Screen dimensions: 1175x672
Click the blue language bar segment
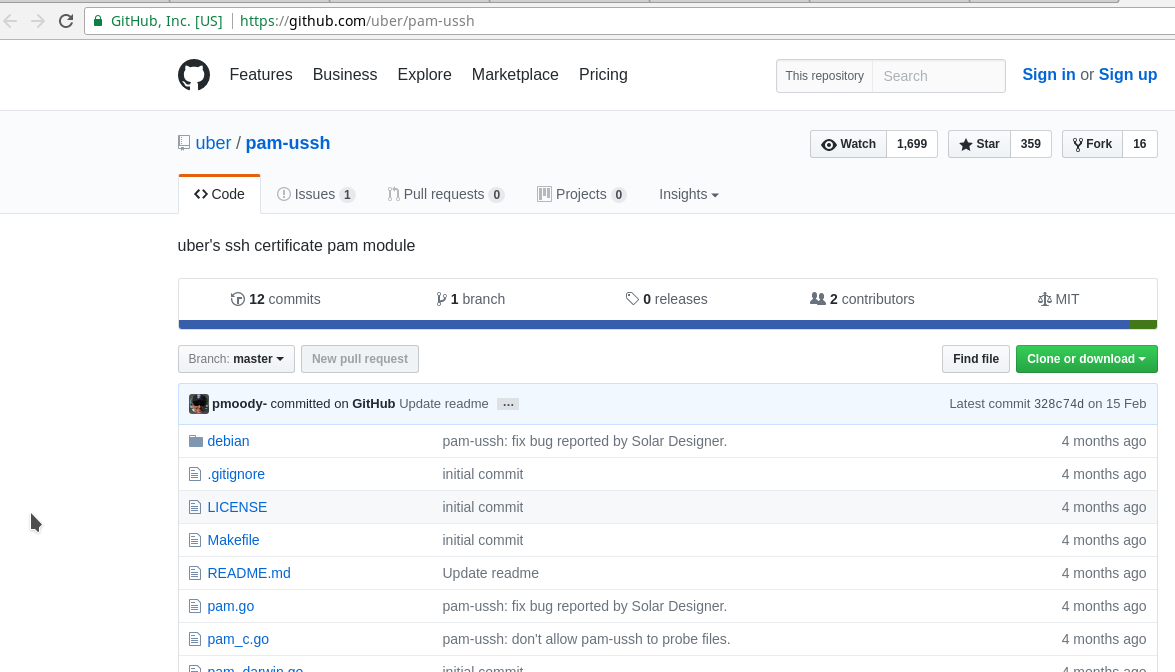(654, 324)
